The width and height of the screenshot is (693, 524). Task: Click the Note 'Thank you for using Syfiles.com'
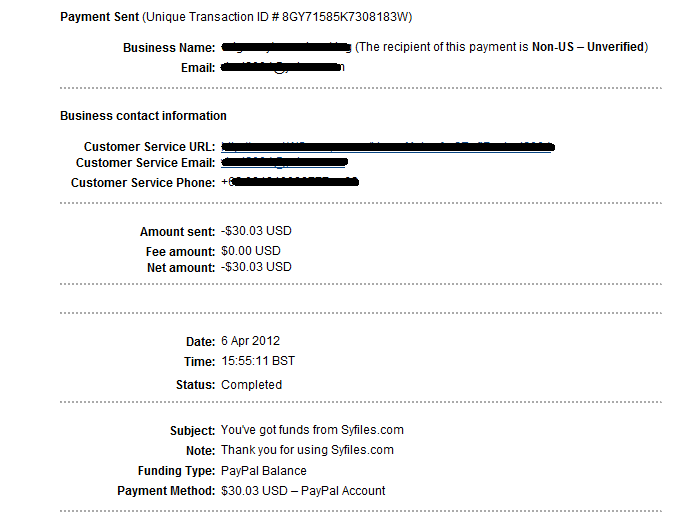[307, 450]
